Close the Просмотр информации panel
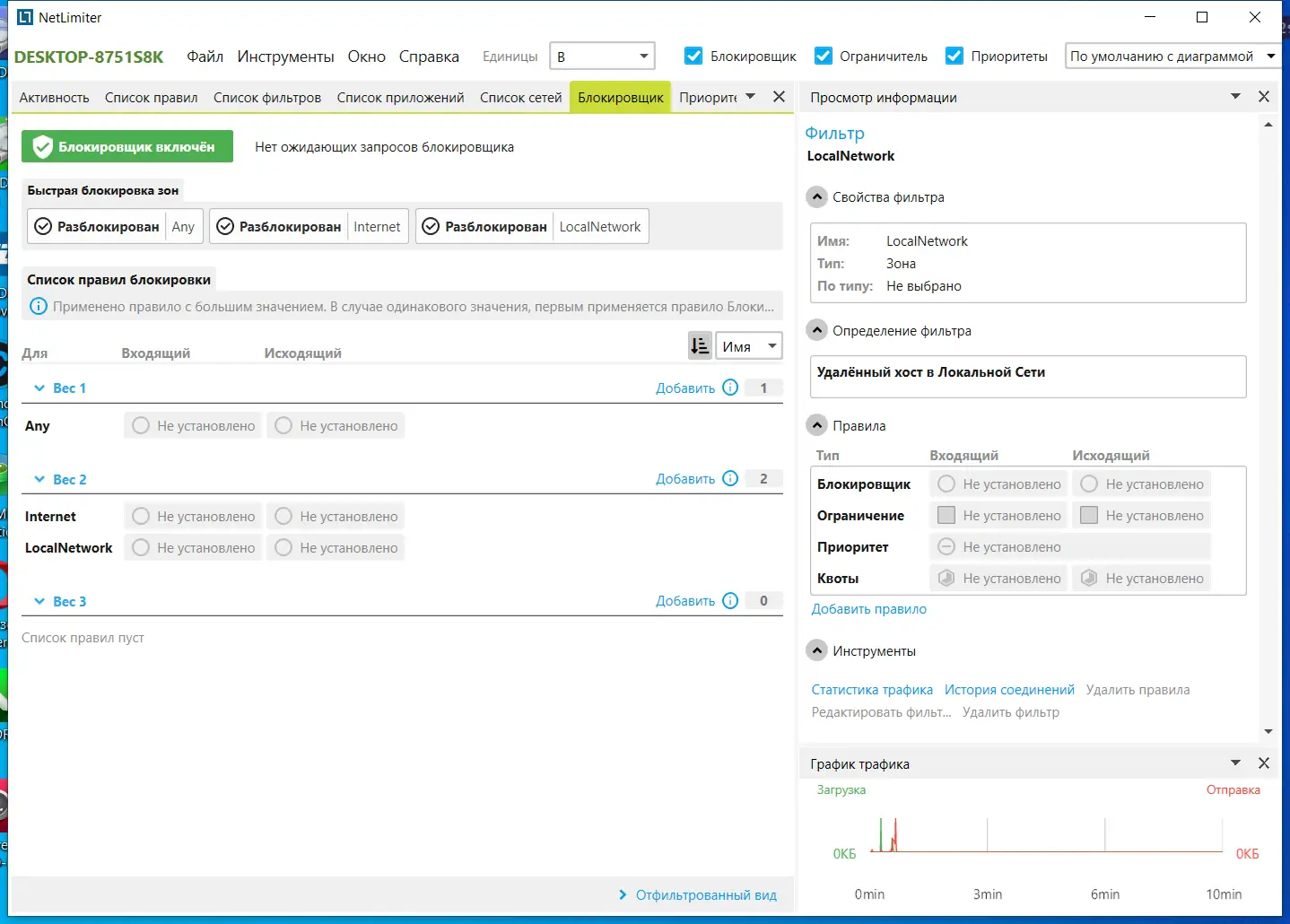This screenshot has width=1290, height=924. click(1264, 96)
